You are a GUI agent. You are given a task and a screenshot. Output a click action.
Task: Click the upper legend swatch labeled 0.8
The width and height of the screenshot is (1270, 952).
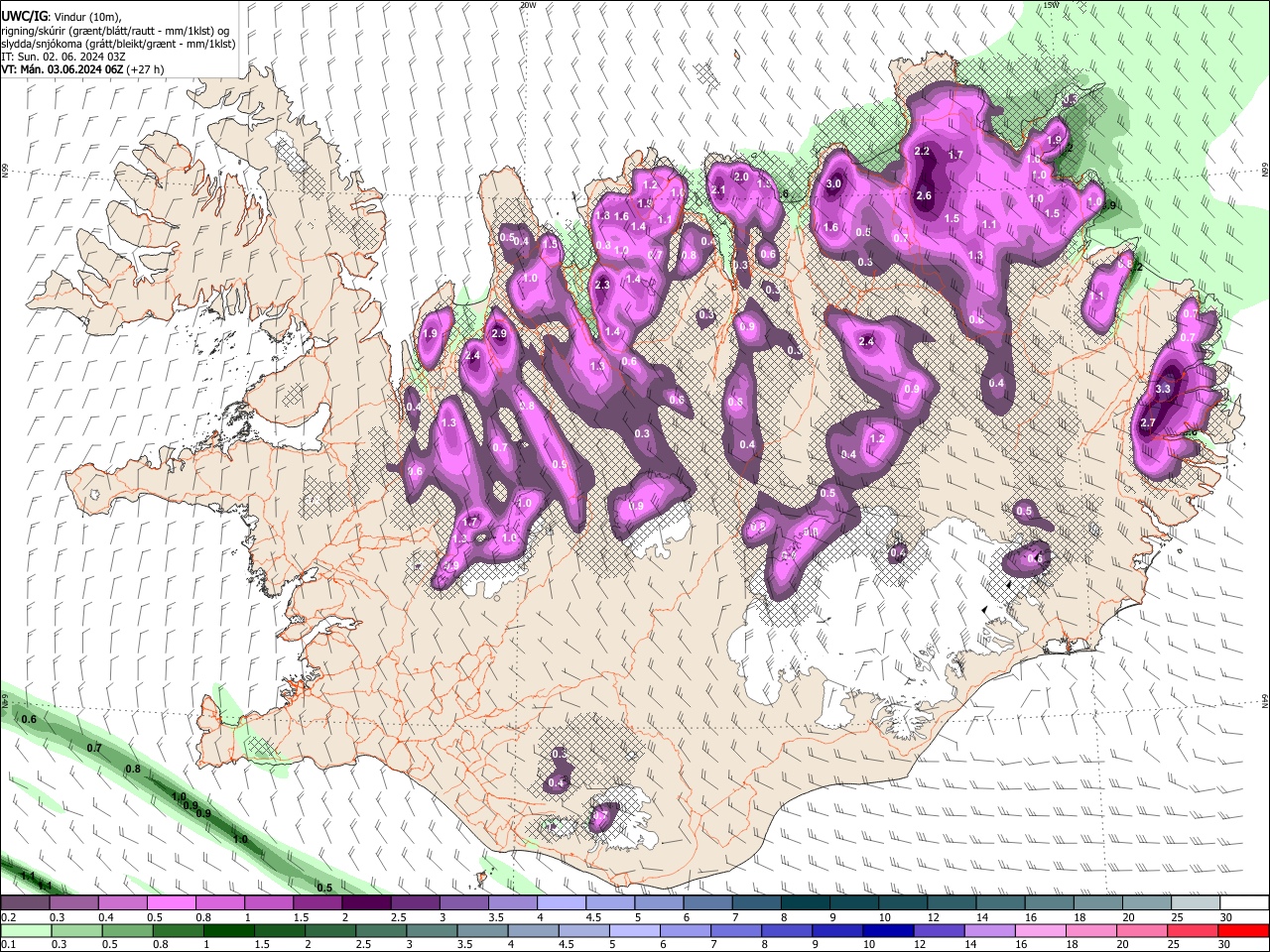(220, 903)
